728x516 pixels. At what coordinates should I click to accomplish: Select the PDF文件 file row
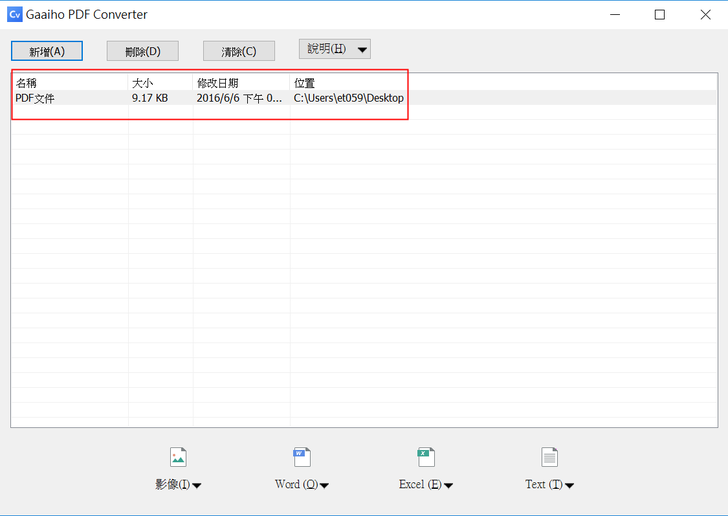pyautogui.click(x=364, y=98)
